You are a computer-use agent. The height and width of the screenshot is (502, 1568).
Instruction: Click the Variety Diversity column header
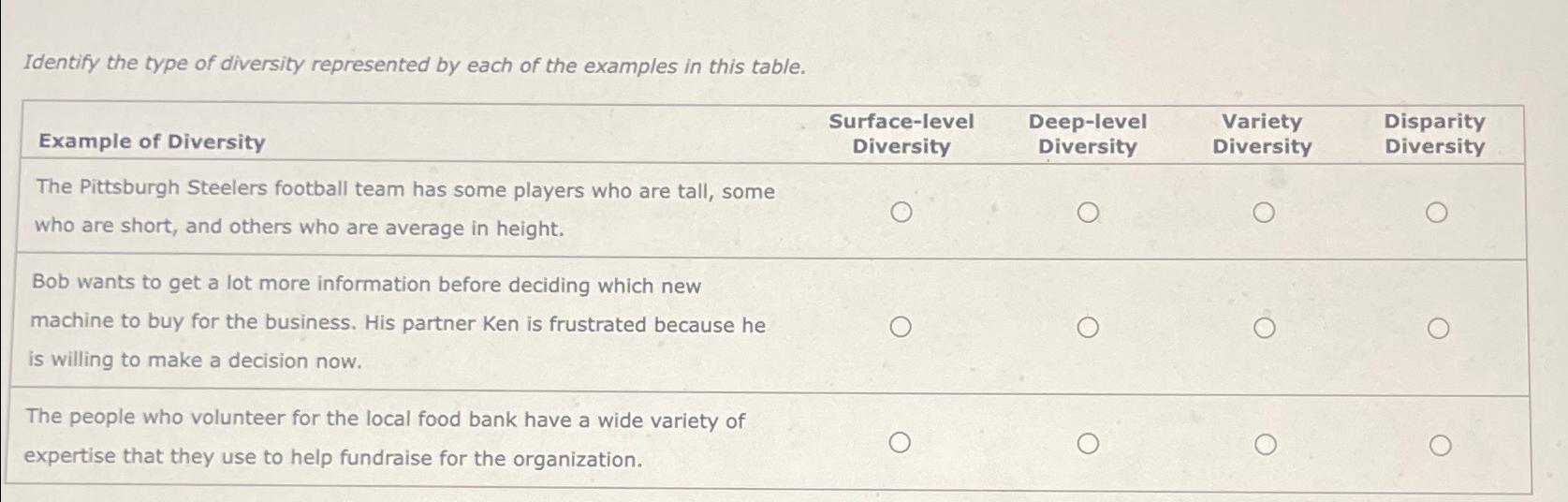(x=1262, y=134)
